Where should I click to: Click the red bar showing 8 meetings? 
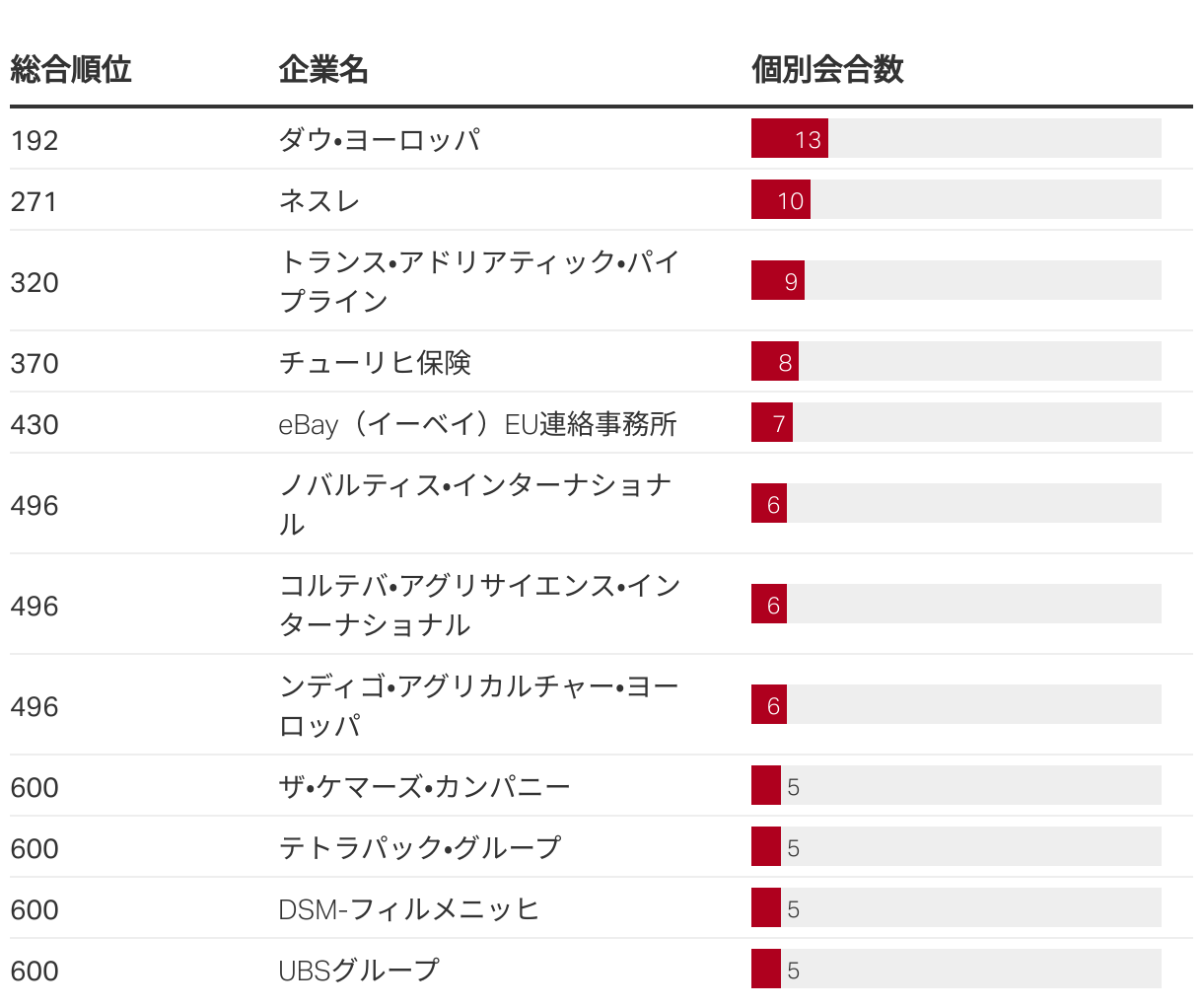click(774, 362)
